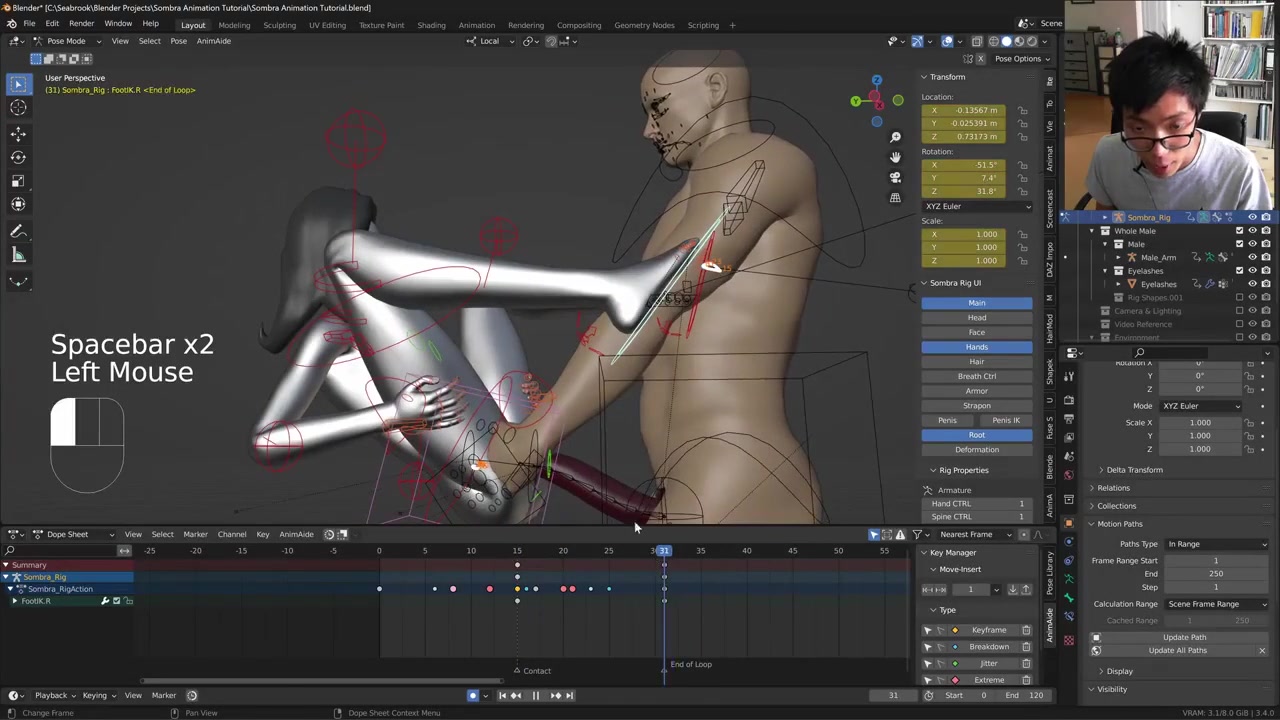Jump to the end frame
Screen dimensions: 1280x720
pyautogui.click(x=569, y=696)
